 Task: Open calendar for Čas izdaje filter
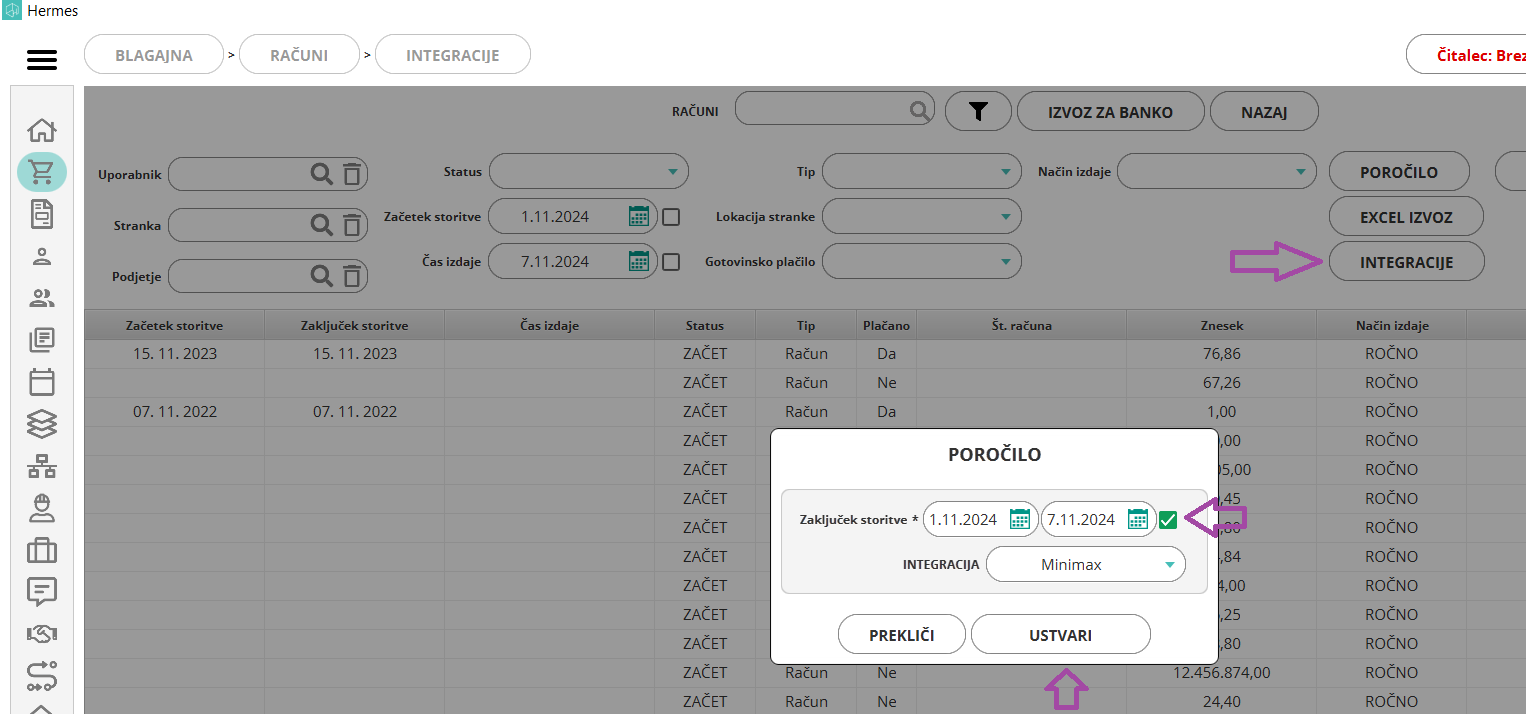639,261
